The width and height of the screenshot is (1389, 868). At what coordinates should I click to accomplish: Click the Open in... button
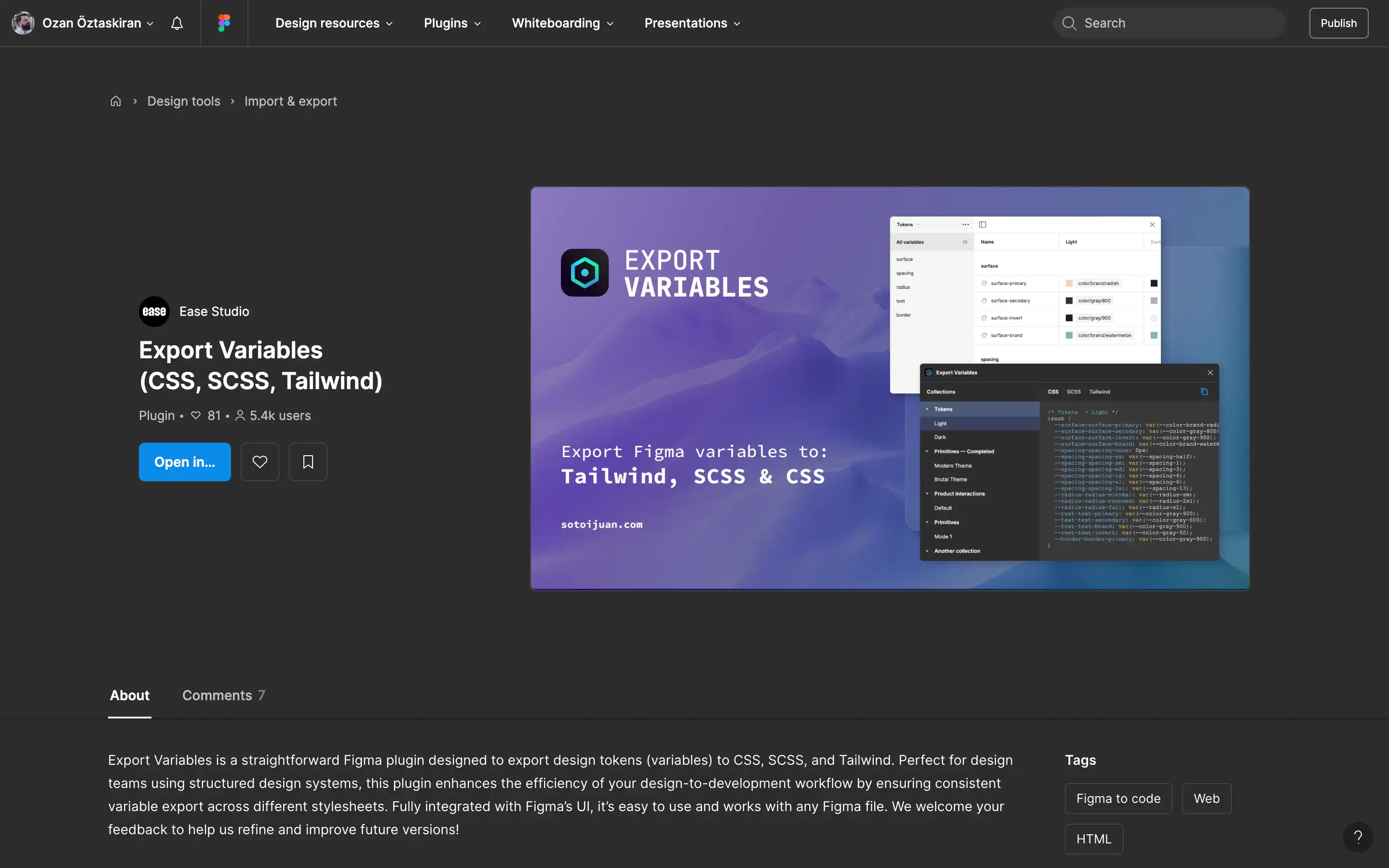pyautogui.click(x=185, y=461)
